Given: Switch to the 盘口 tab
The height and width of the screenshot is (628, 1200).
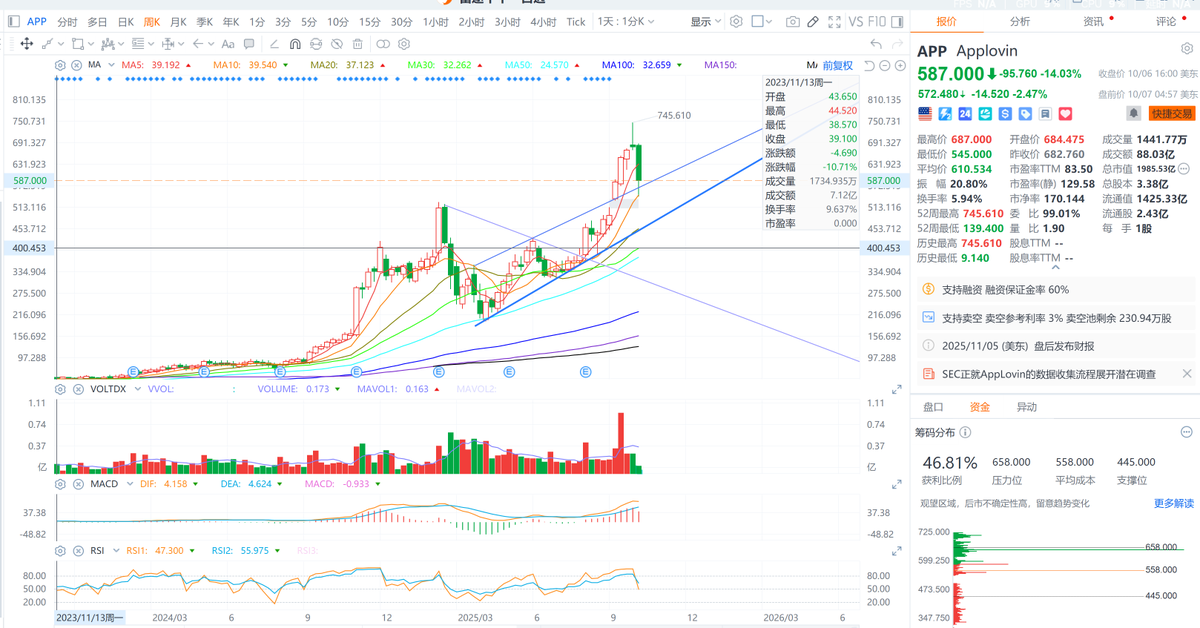Looking at the screenshot, I should [x=933, y=407].
